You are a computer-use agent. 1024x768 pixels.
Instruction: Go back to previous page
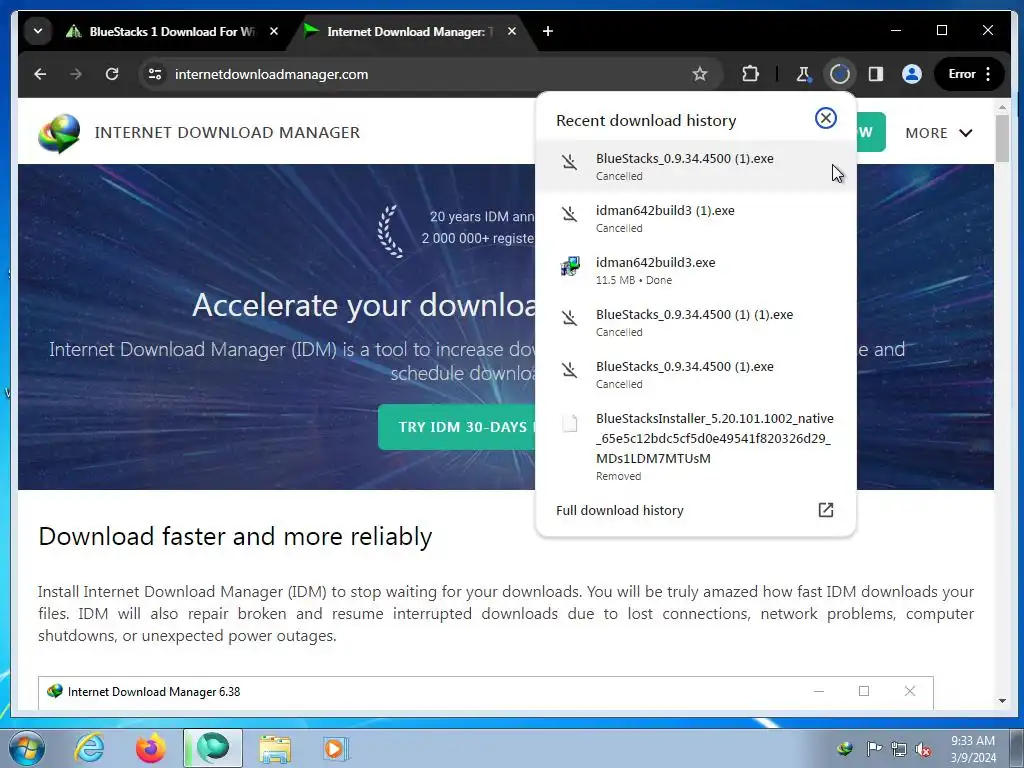(40, 74)
